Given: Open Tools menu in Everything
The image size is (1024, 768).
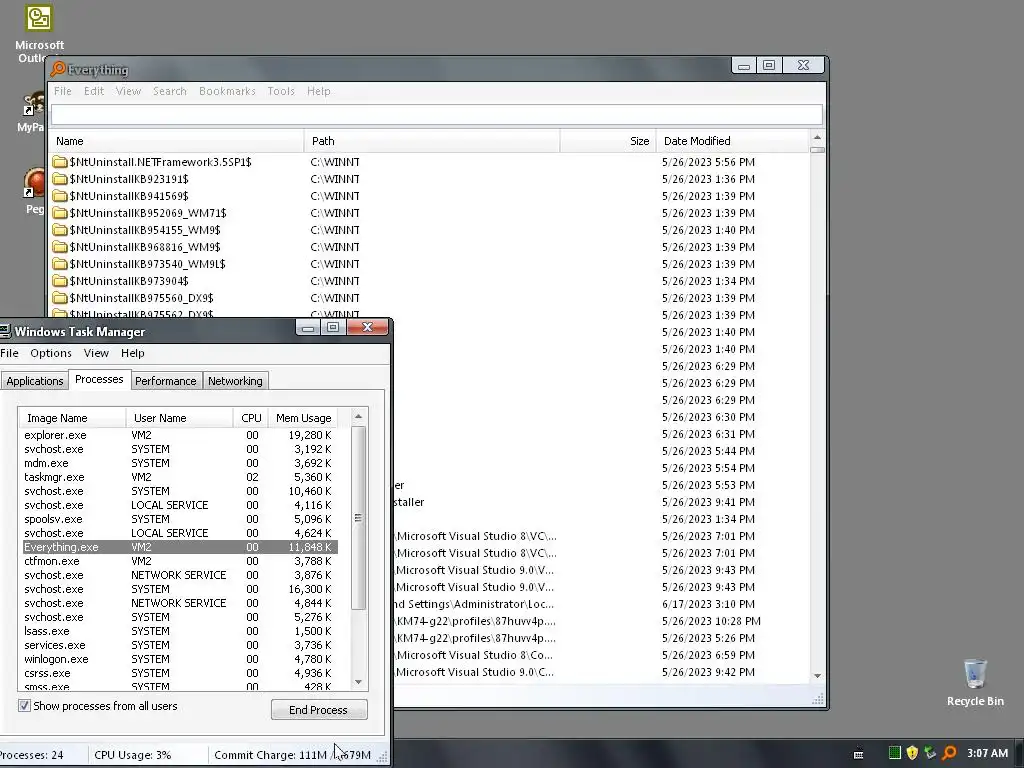Looking at the screenshot, I should pos(281,91).
